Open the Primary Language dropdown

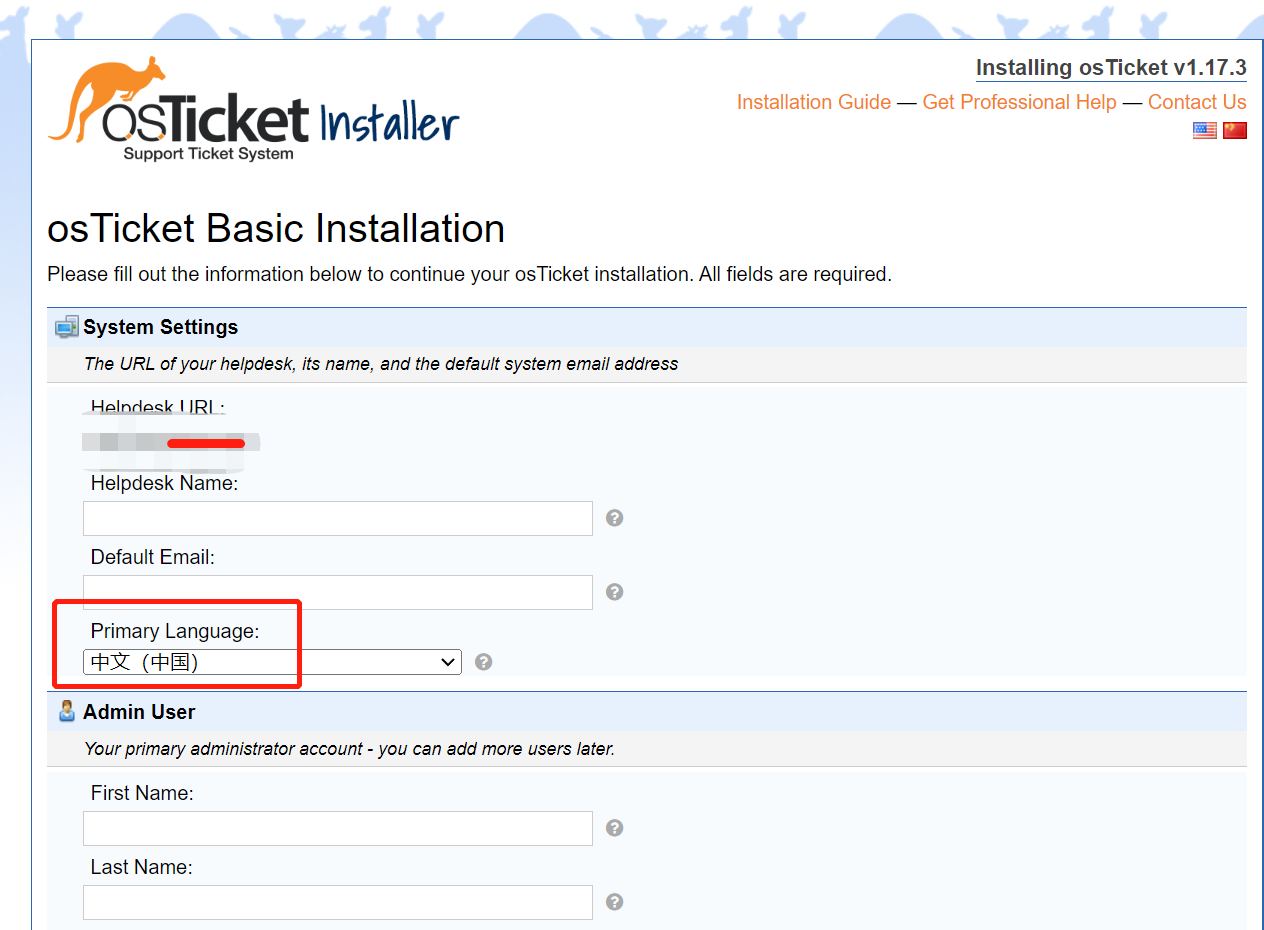272,662
